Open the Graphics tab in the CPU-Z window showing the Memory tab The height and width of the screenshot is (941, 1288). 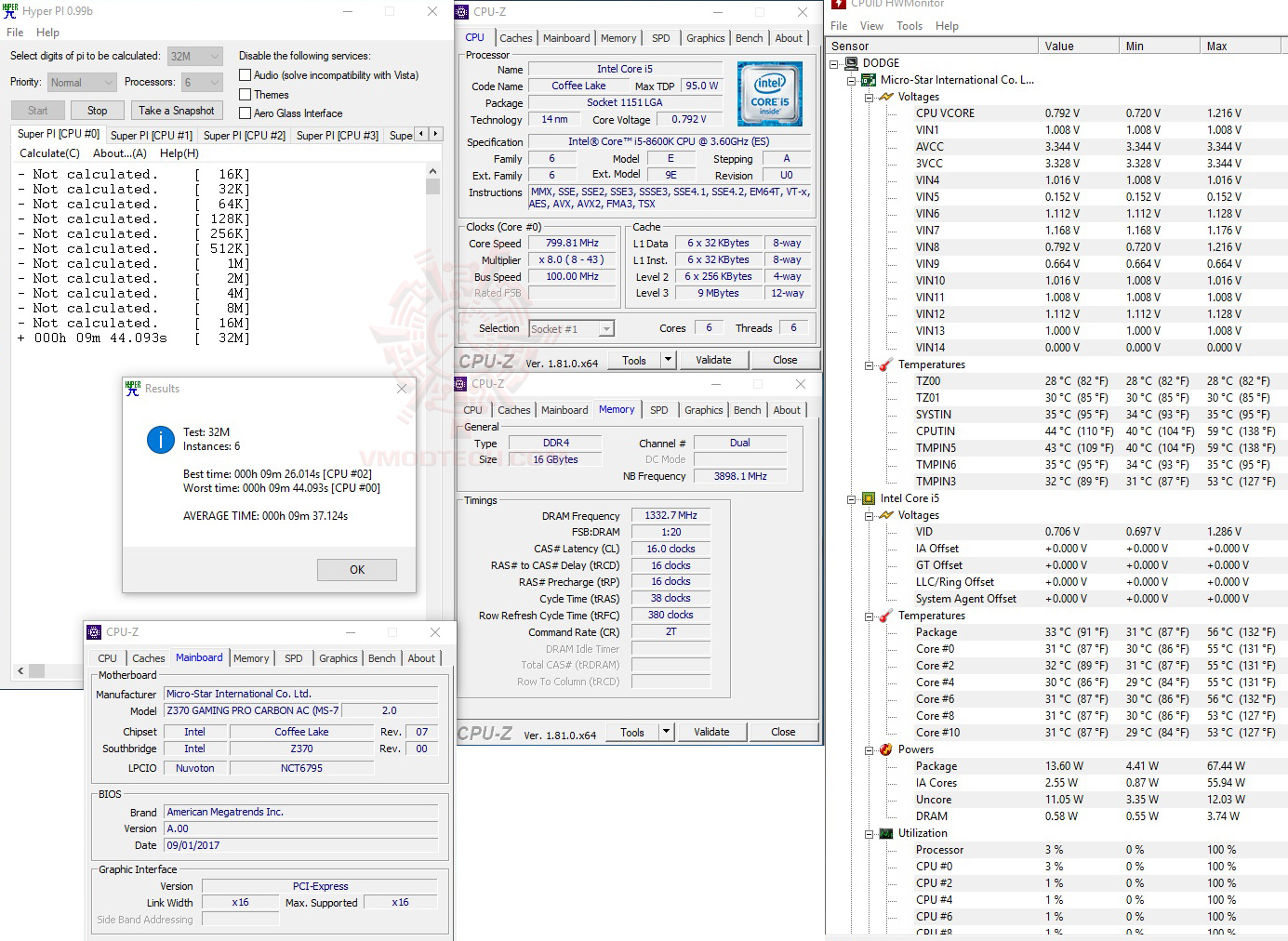tap(704, 410)
